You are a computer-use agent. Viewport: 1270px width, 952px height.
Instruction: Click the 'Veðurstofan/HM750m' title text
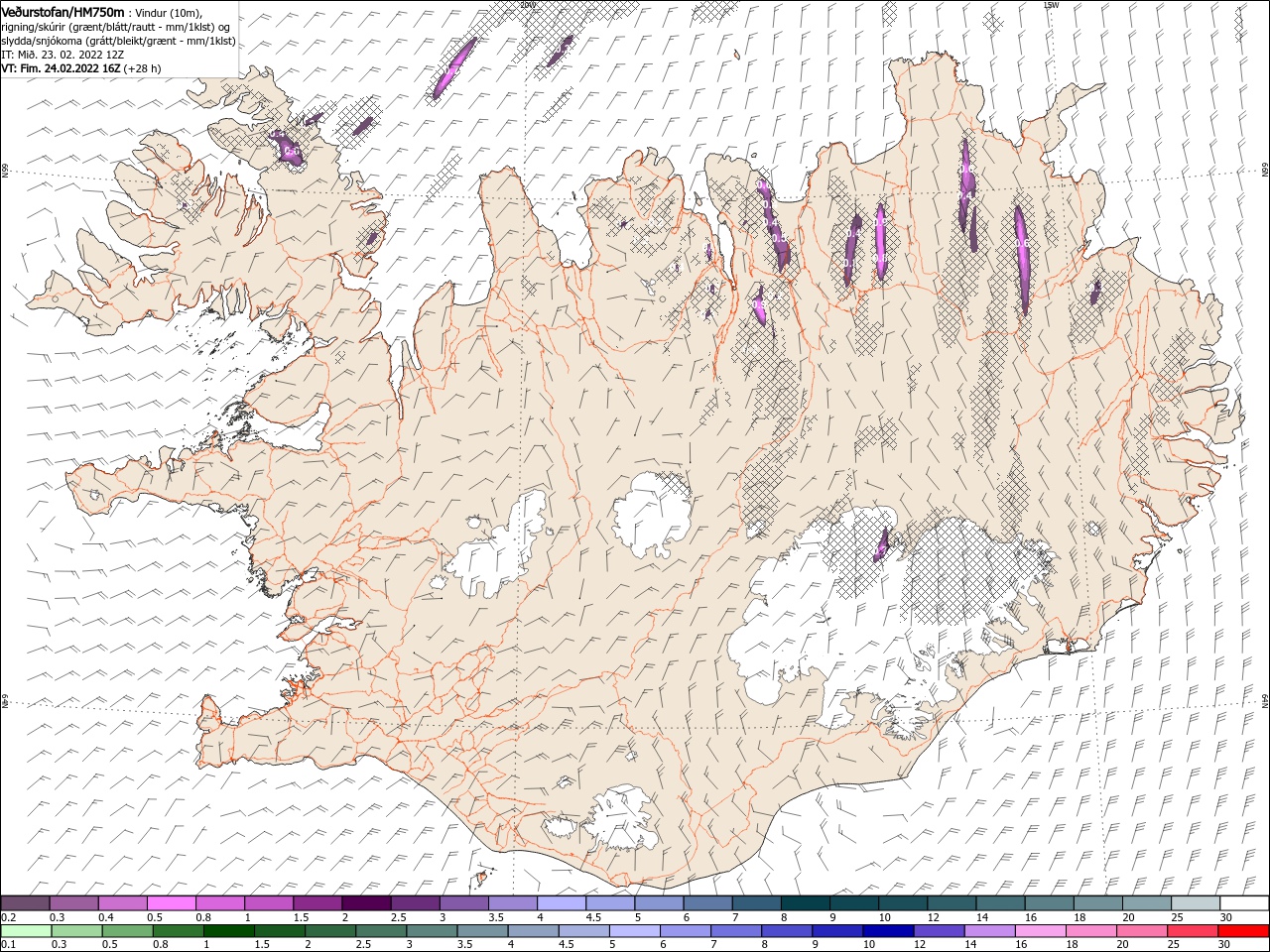point(63,11)
